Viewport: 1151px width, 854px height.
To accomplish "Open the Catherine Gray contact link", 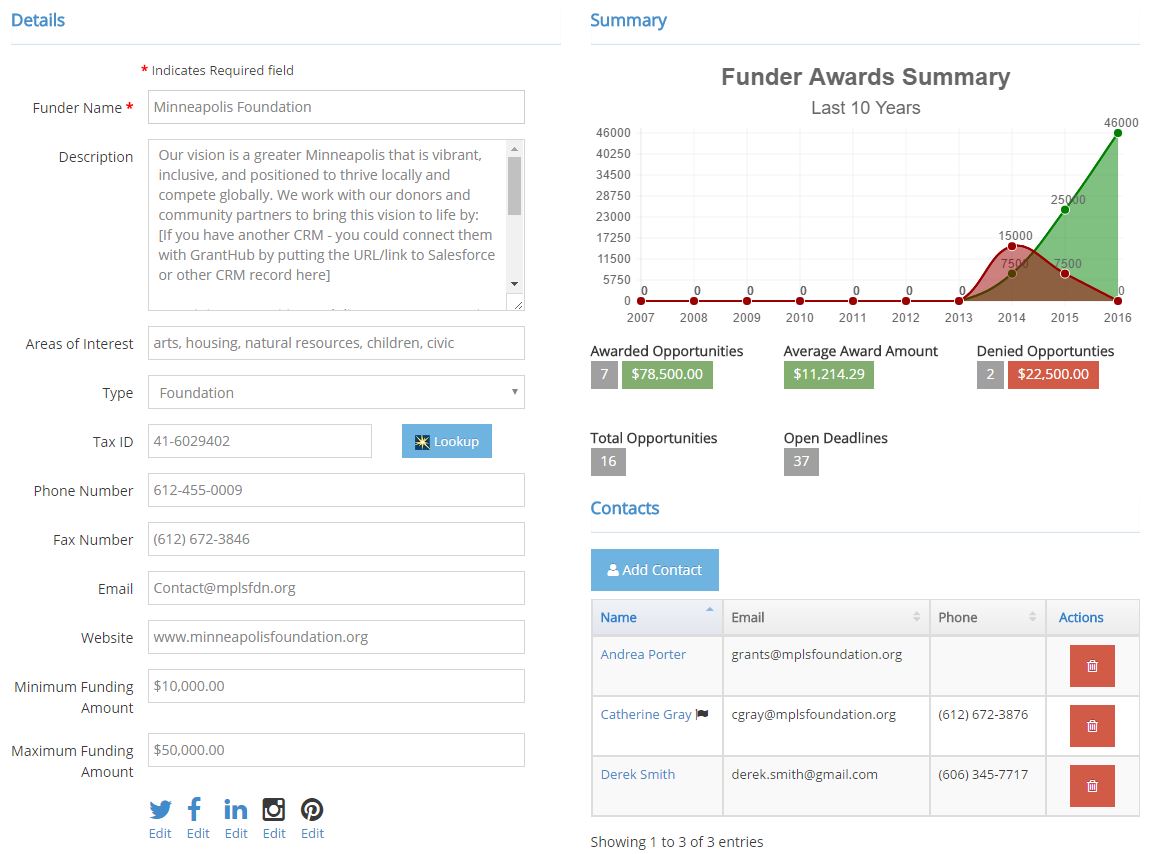I will click(x=646, y=714).
